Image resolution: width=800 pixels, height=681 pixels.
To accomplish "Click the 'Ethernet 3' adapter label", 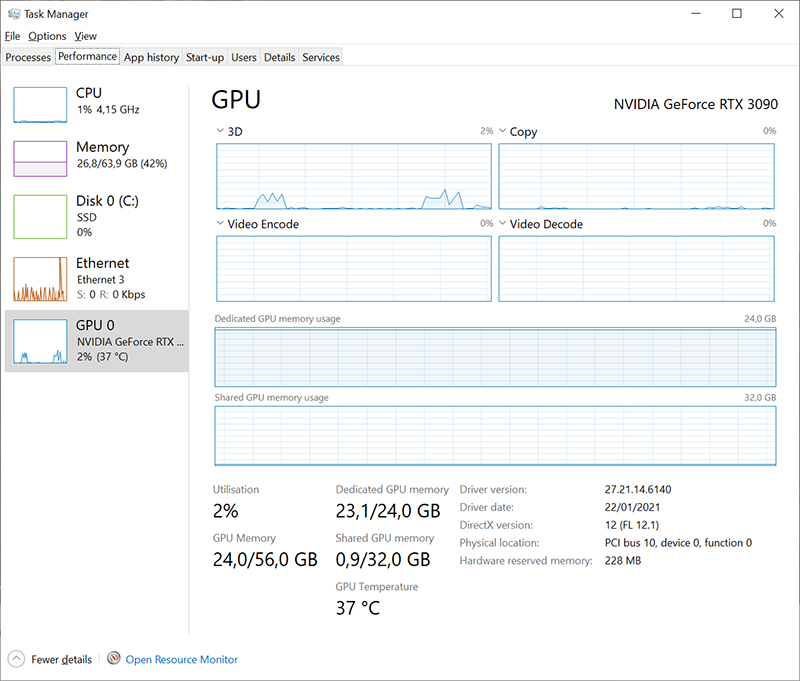I will pos(101,280).
